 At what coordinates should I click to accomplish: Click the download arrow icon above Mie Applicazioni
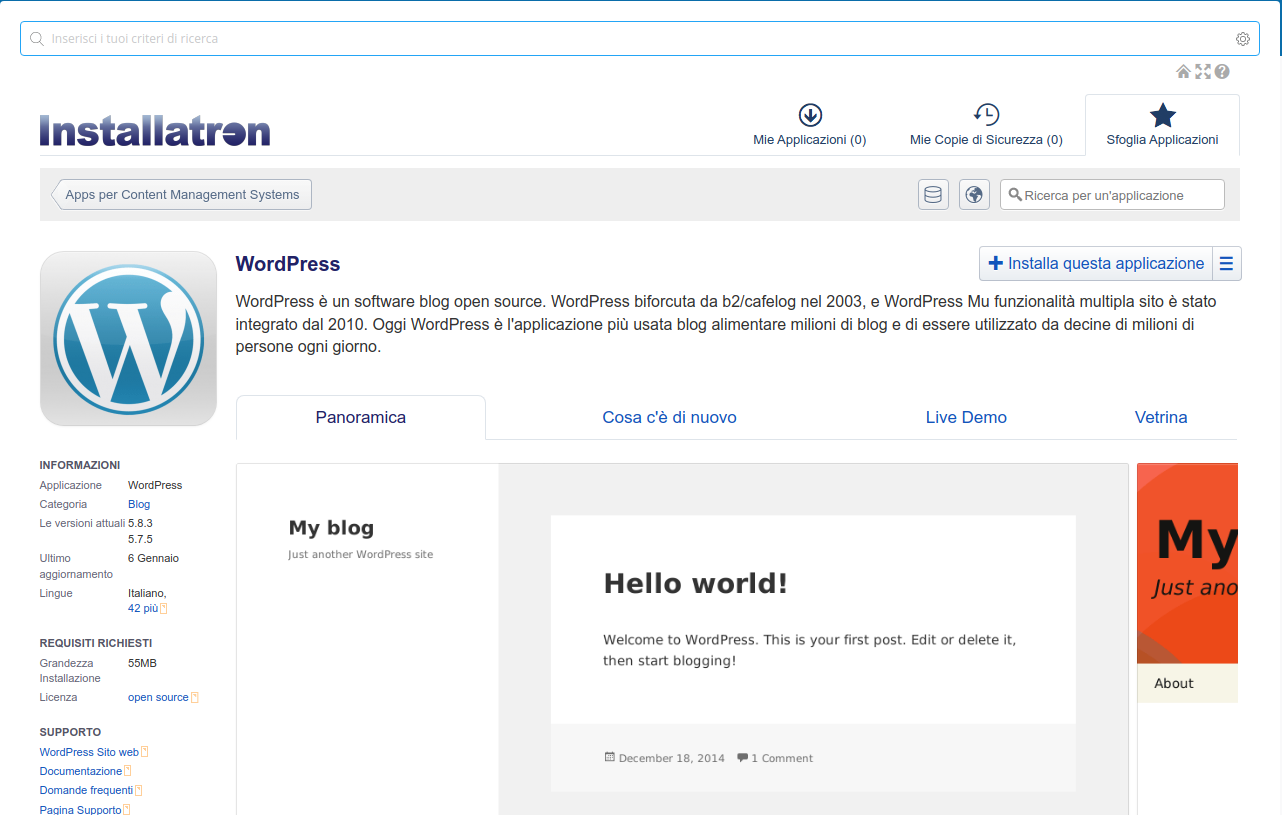[x=810, y=115]
